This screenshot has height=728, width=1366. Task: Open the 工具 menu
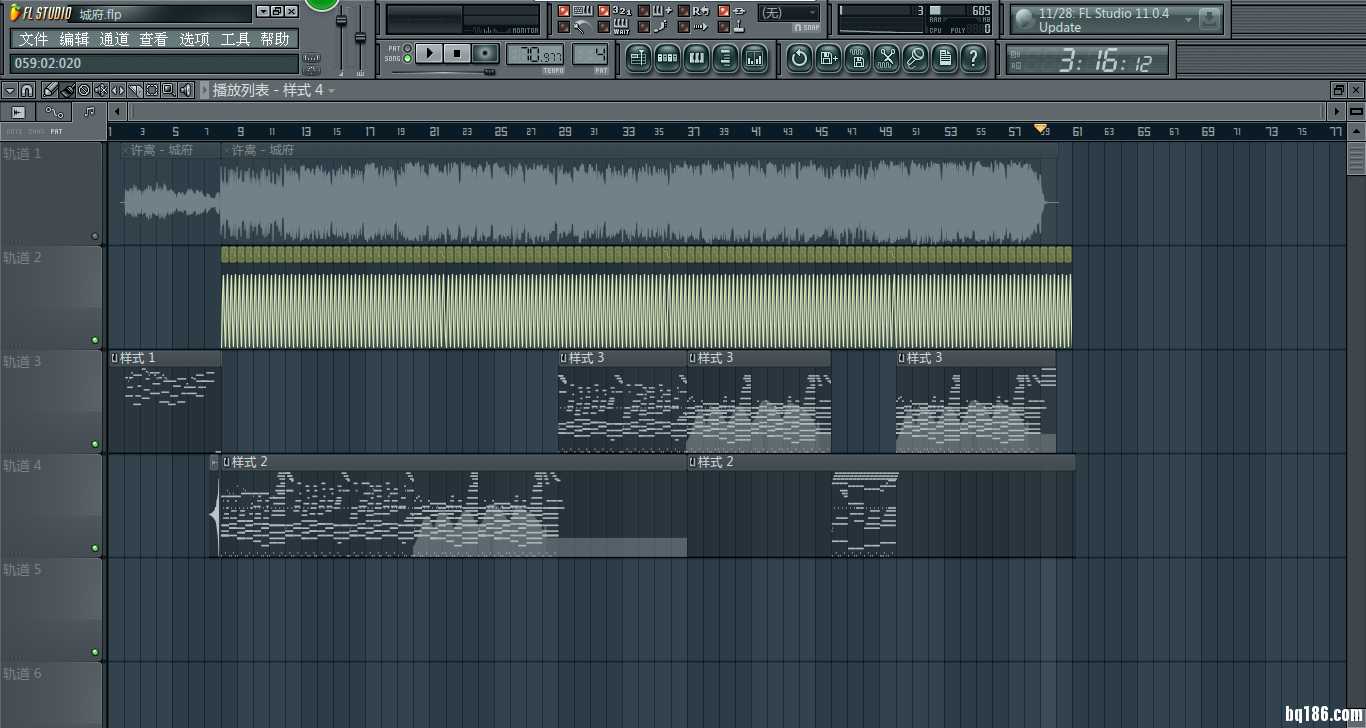(235, 39)
